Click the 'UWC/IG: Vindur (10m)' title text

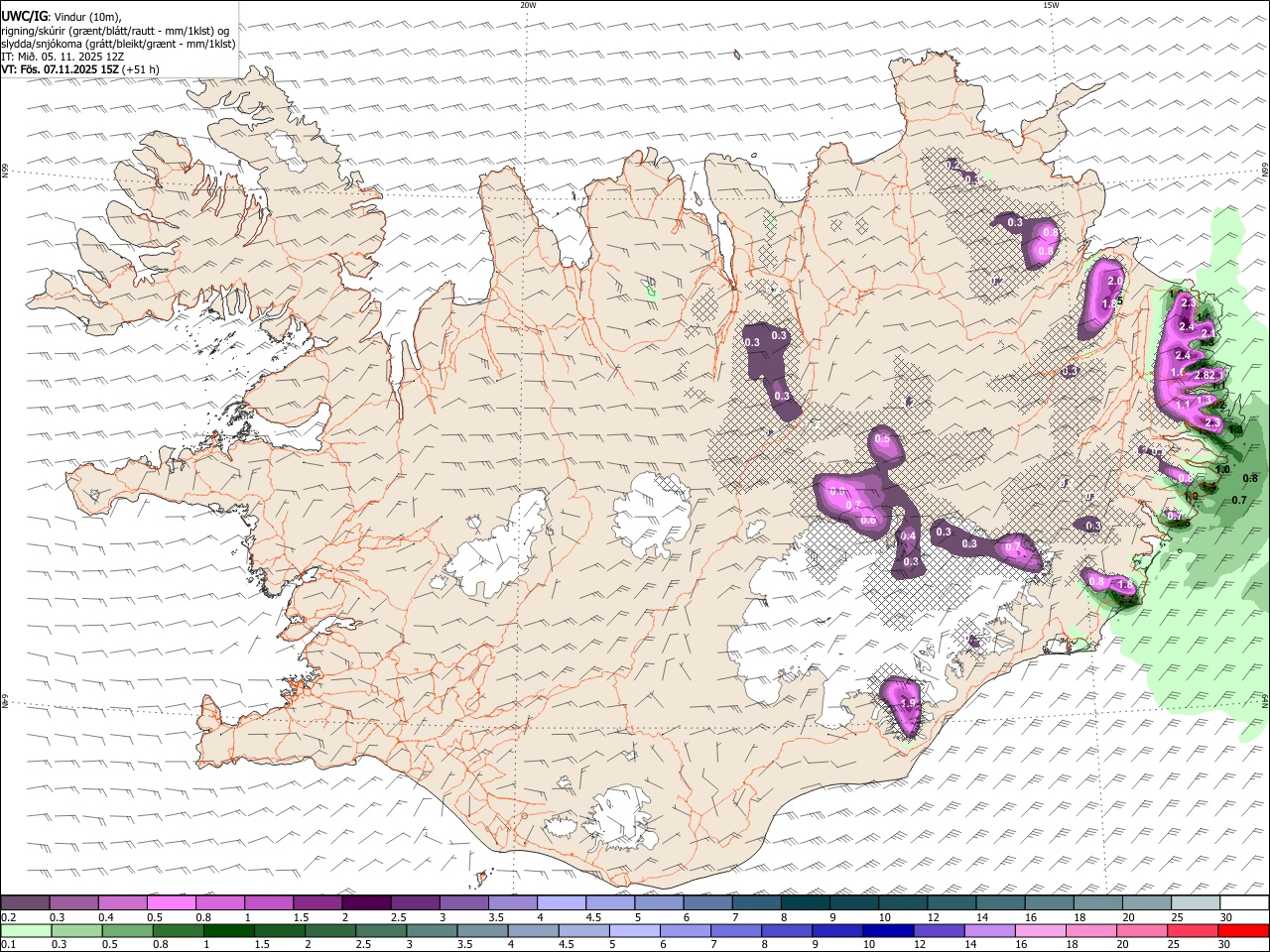pyautogui.click(x=62, y=17)
